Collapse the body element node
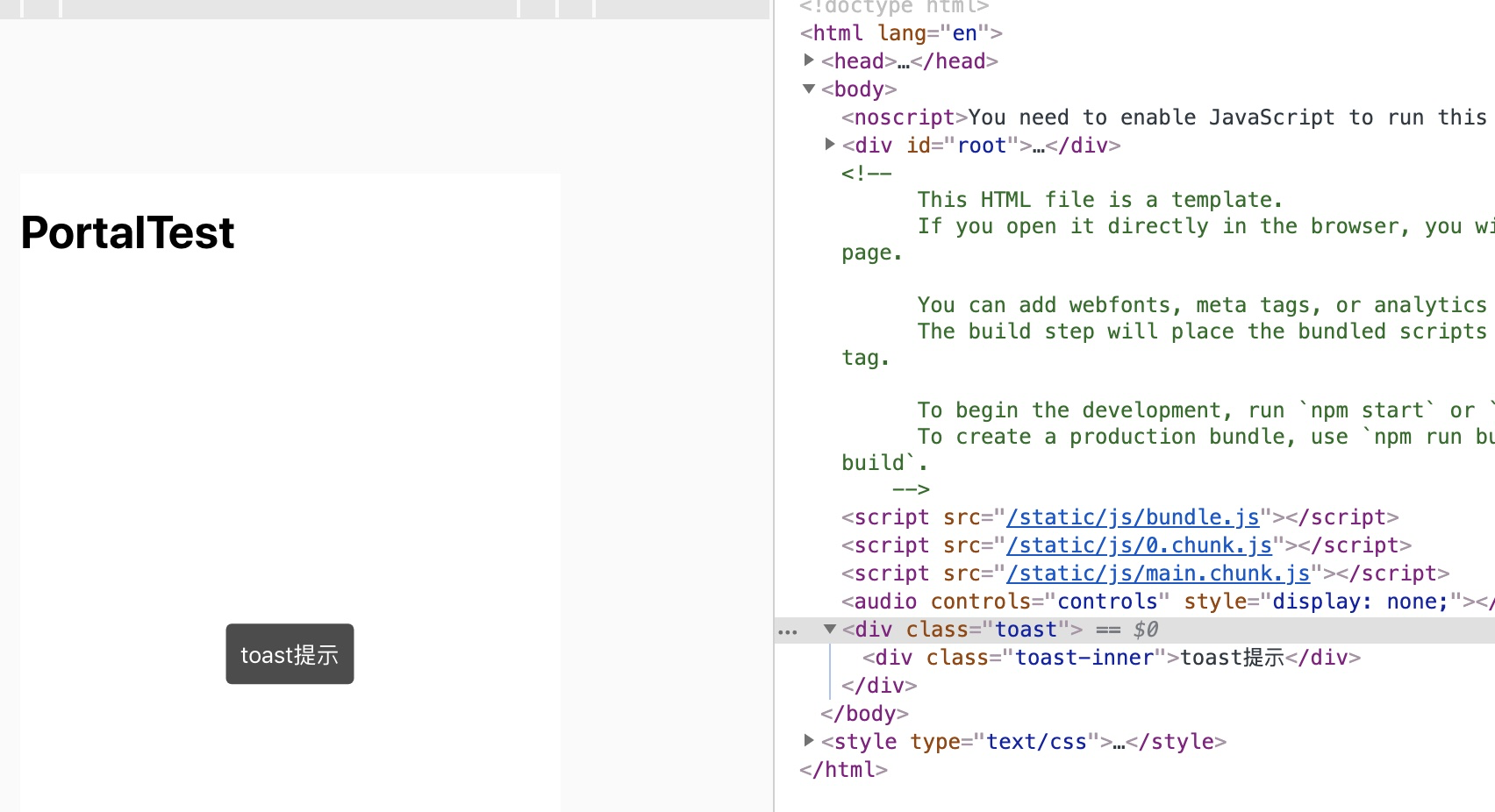This screenshot has height=812, width=1495. point(809,89)
